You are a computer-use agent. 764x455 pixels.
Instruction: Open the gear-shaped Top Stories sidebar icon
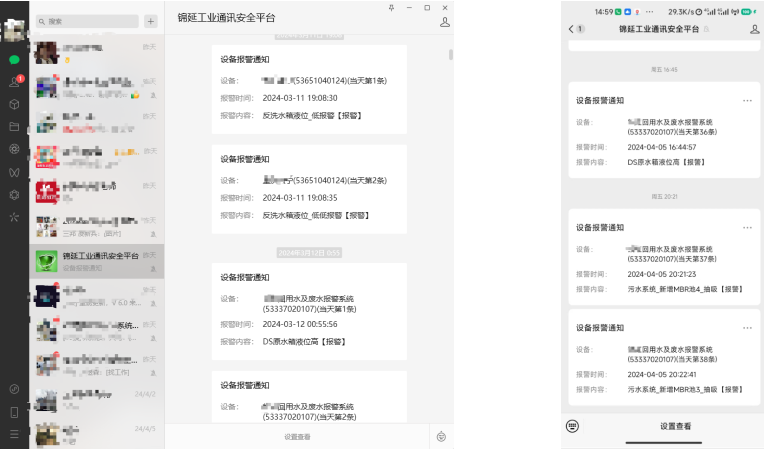click(14, 195)
